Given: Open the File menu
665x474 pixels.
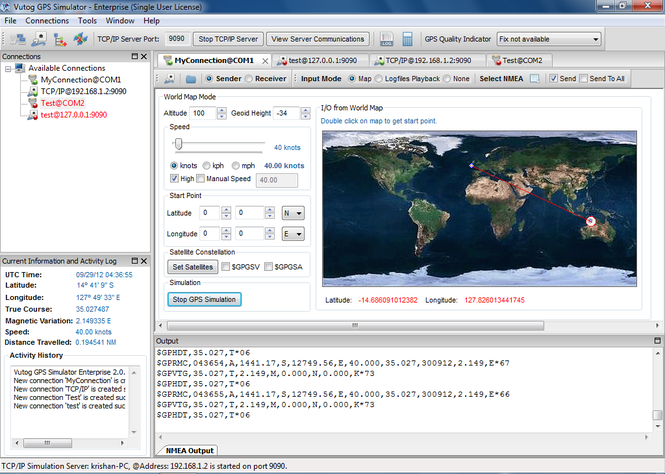Looking at the screenshot, I should pos(10,21).
